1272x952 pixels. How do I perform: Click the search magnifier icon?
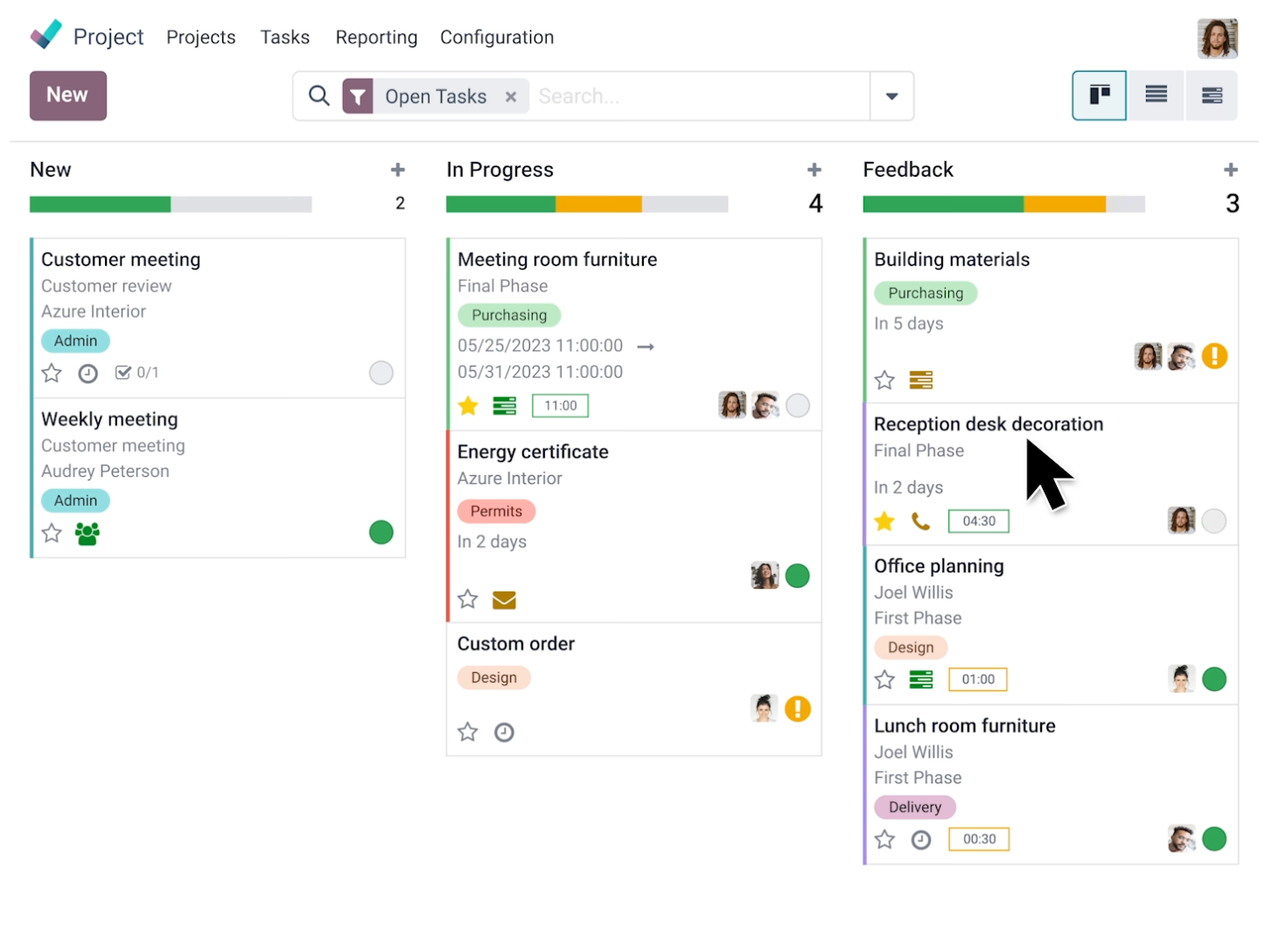point(319,95)
